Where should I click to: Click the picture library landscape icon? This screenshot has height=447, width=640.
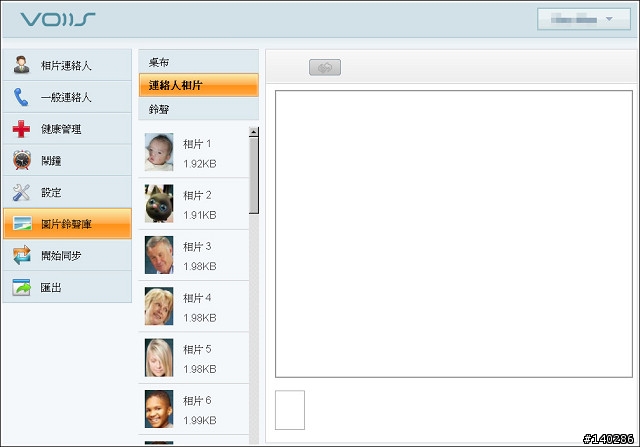coord(22,224)
